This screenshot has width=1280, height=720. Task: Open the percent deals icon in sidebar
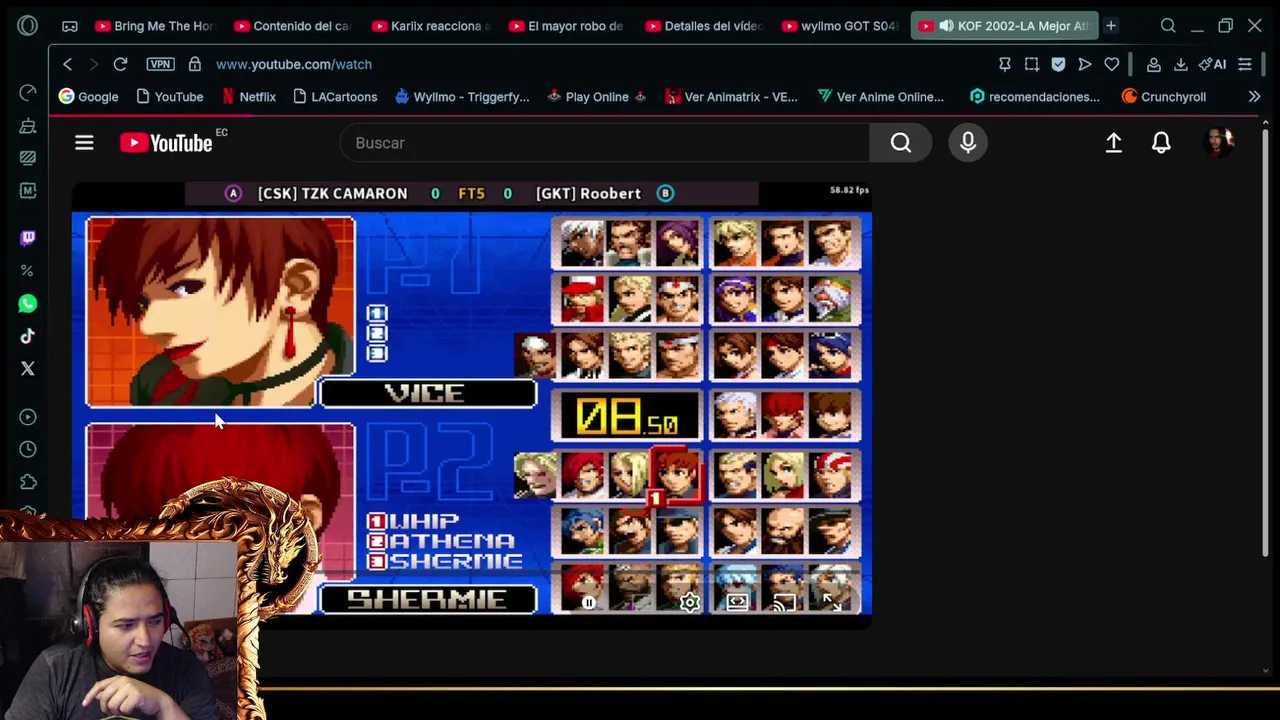pos(28,271)
